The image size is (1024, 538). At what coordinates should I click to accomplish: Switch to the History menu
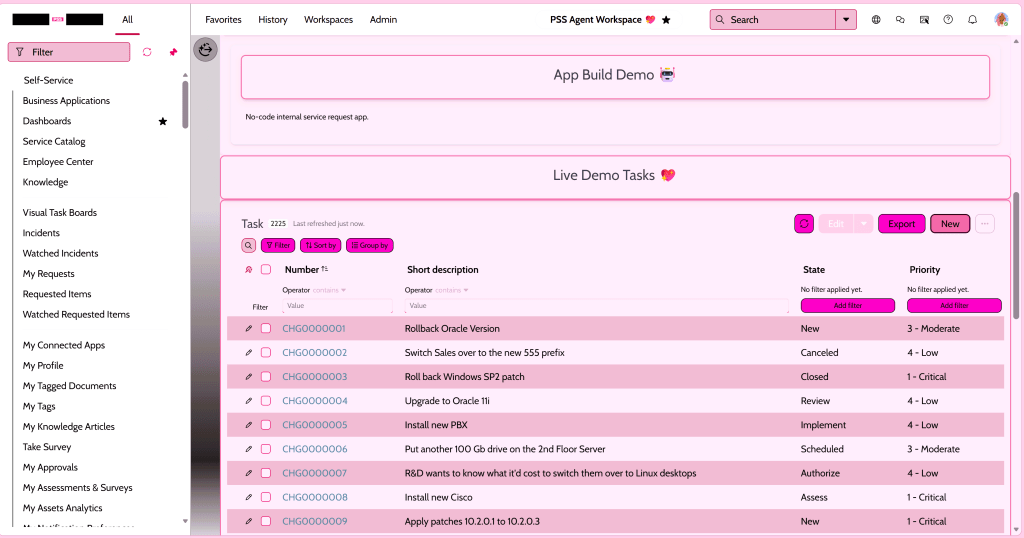click(272, 20)
